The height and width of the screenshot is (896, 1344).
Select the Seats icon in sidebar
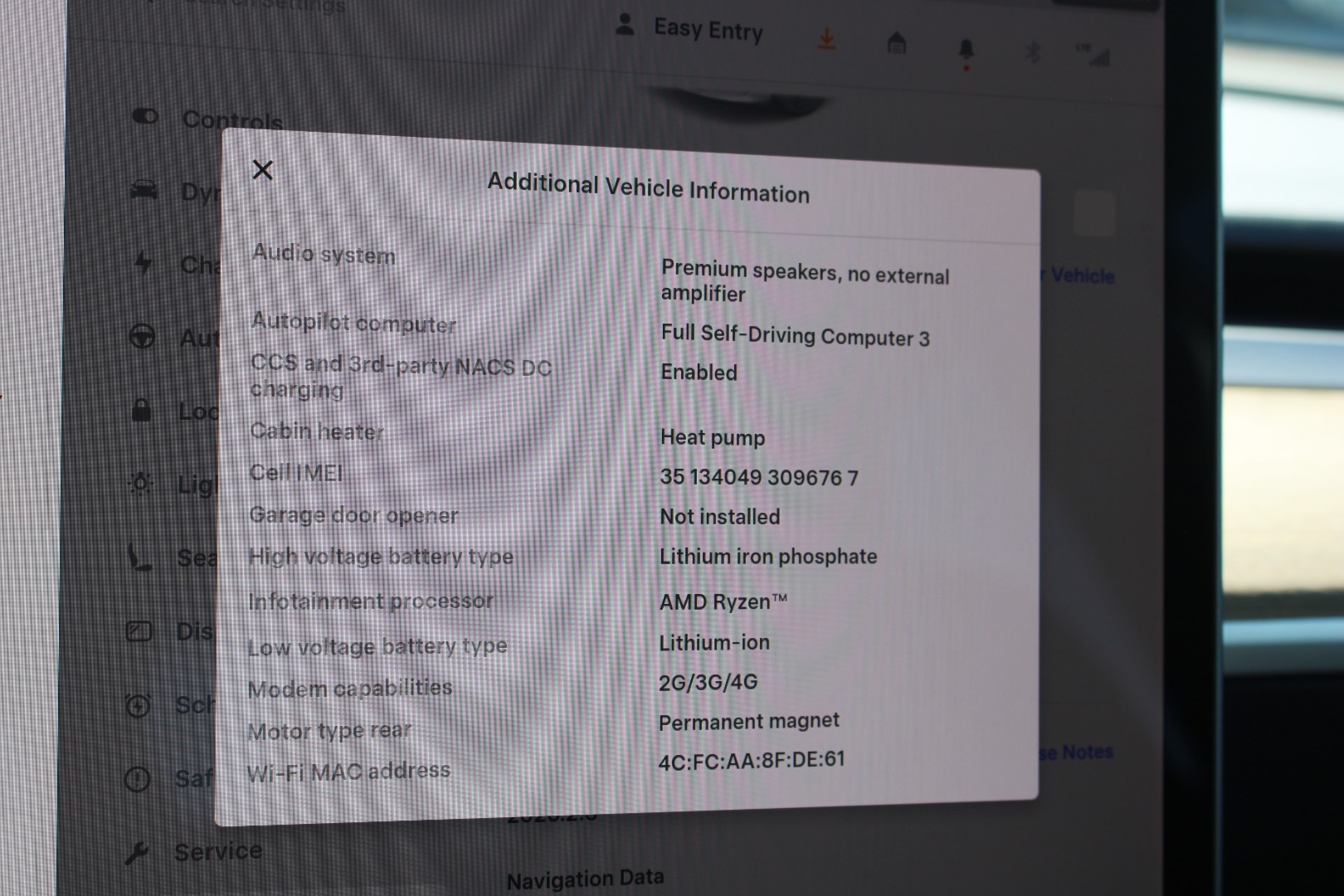(140, 557)
